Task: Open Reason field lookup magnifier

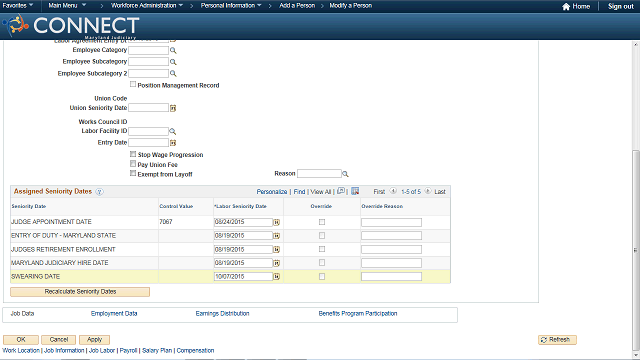Action: coord(345,174)
